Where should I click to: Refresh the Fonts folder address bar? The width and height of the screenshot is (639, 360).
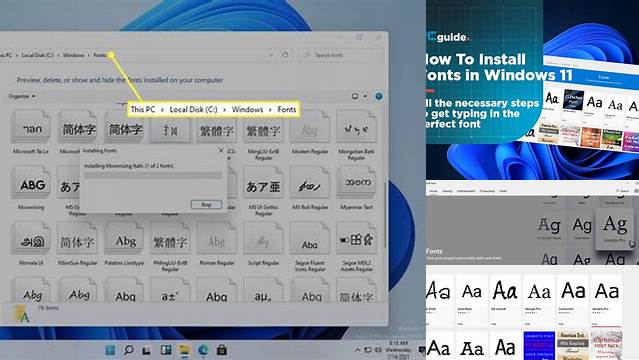click(285, 55)
